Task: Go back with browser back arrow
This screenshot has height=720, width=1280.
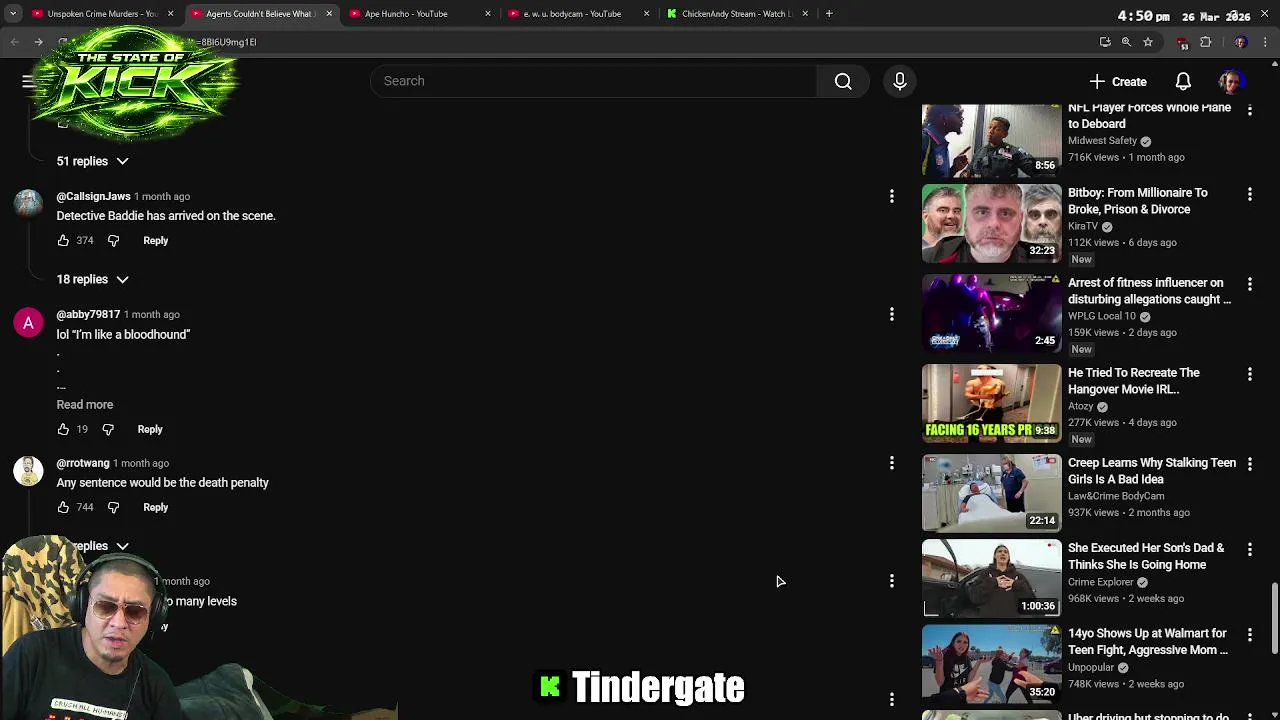Action: [x=14, y=42]
